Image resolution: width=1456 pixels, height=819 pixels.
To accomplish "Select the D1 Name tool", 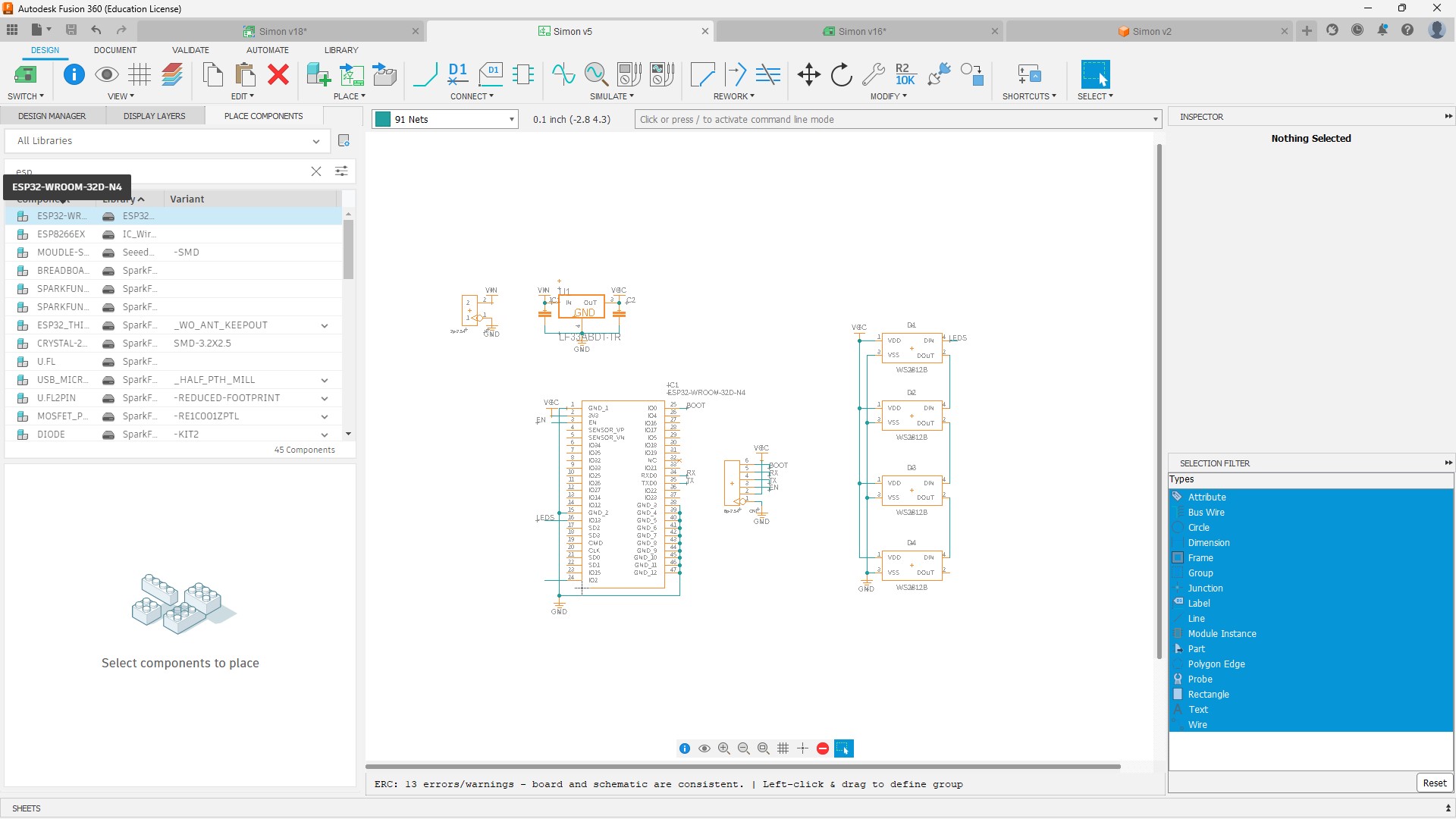I will (458, 74).
